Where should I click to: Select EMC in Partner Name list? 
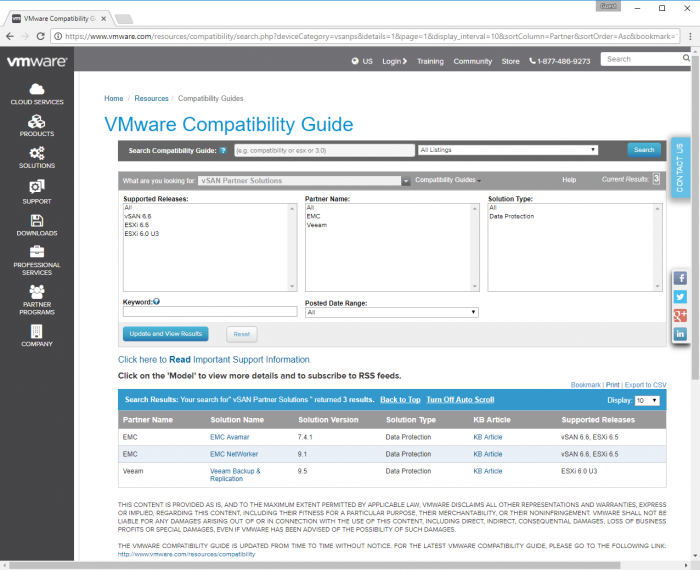pyautogui.click(x=313, y=216)
